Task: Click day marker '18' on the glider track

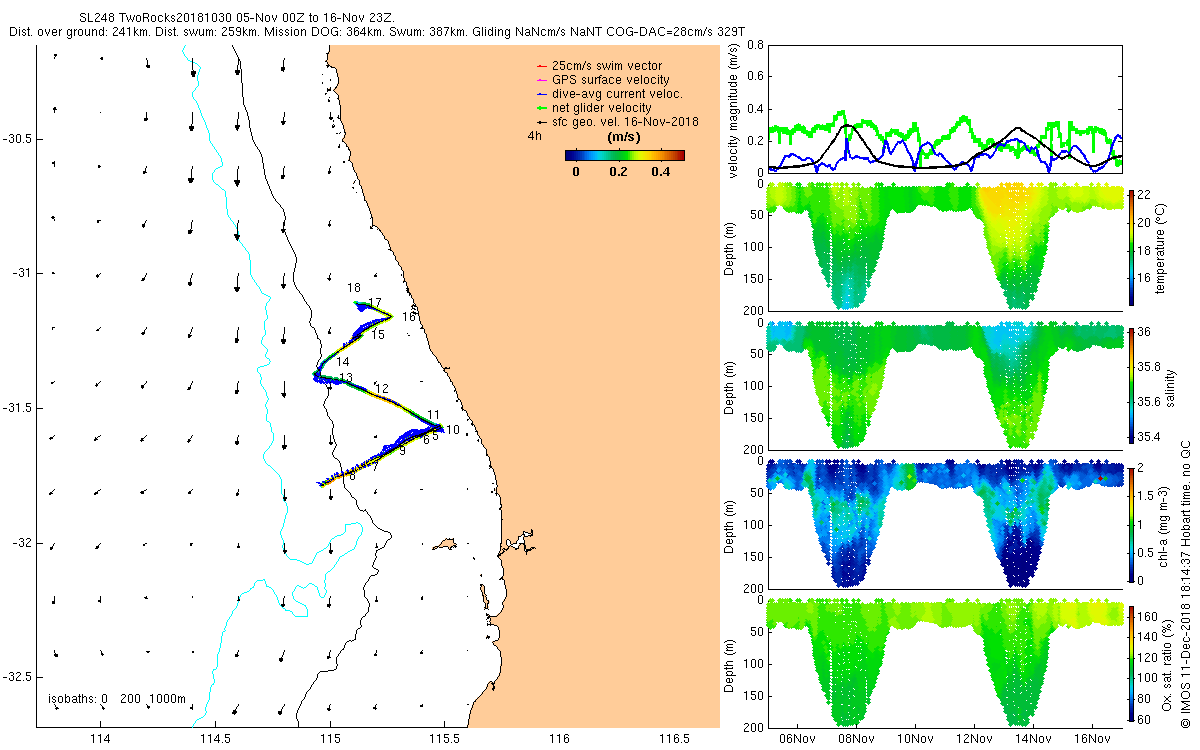Action: point(354,288)
